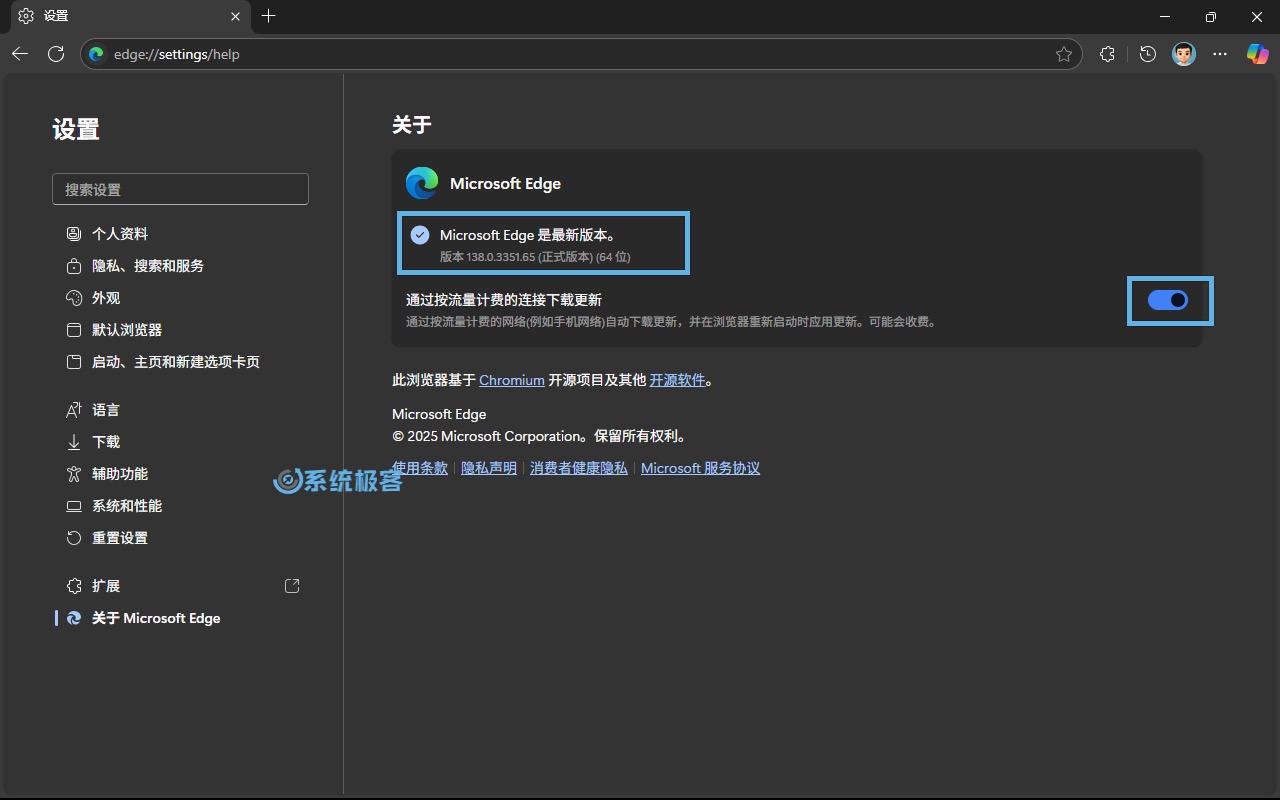Click the settings gear icon on tab

[26, 16]
